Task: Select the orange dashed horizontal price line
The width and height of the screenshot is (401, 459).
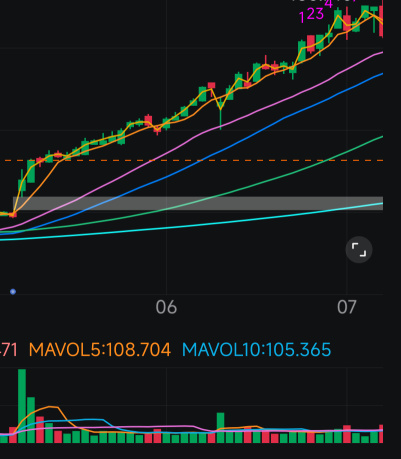Action: (x=193, y=160)
